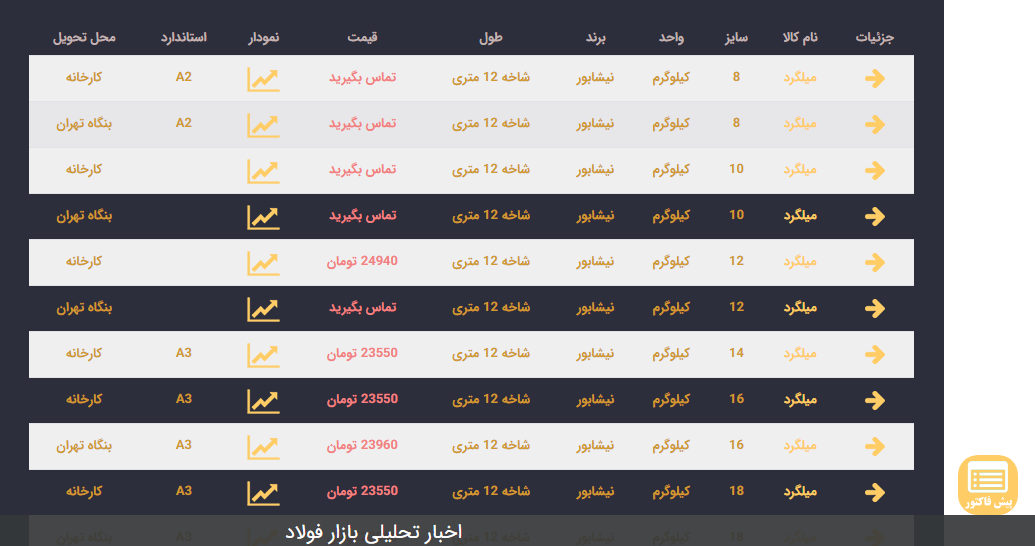This screenshot has height=546, width=1035.
Task: Open details arrow for size 14 rebar row
Action: 874,354
